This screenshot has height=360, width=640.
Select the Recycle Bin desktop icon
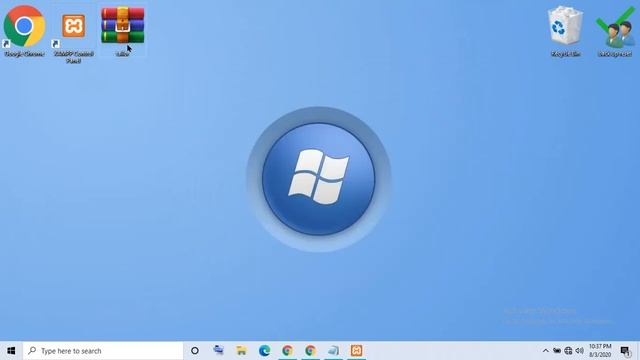[x=565, y=31]
